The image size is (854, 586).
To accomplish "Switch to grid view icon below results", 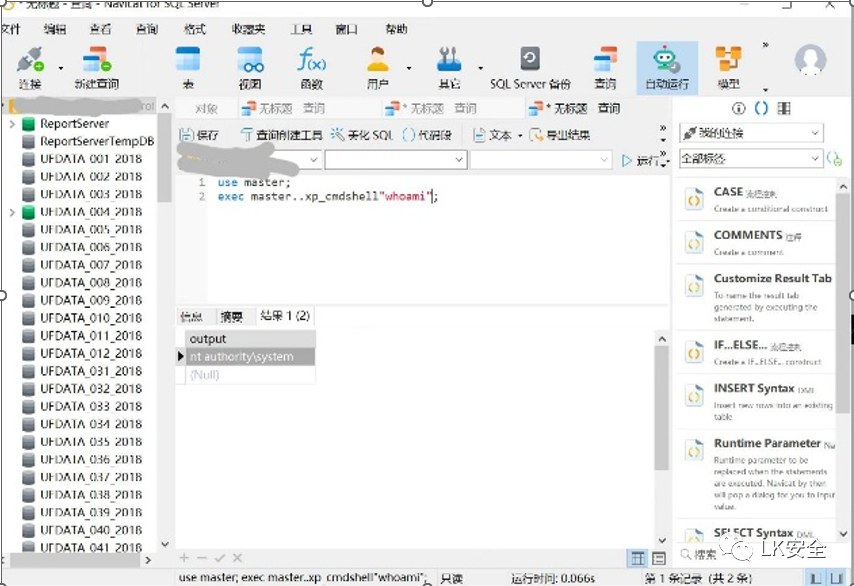I will tap(638, 558).
